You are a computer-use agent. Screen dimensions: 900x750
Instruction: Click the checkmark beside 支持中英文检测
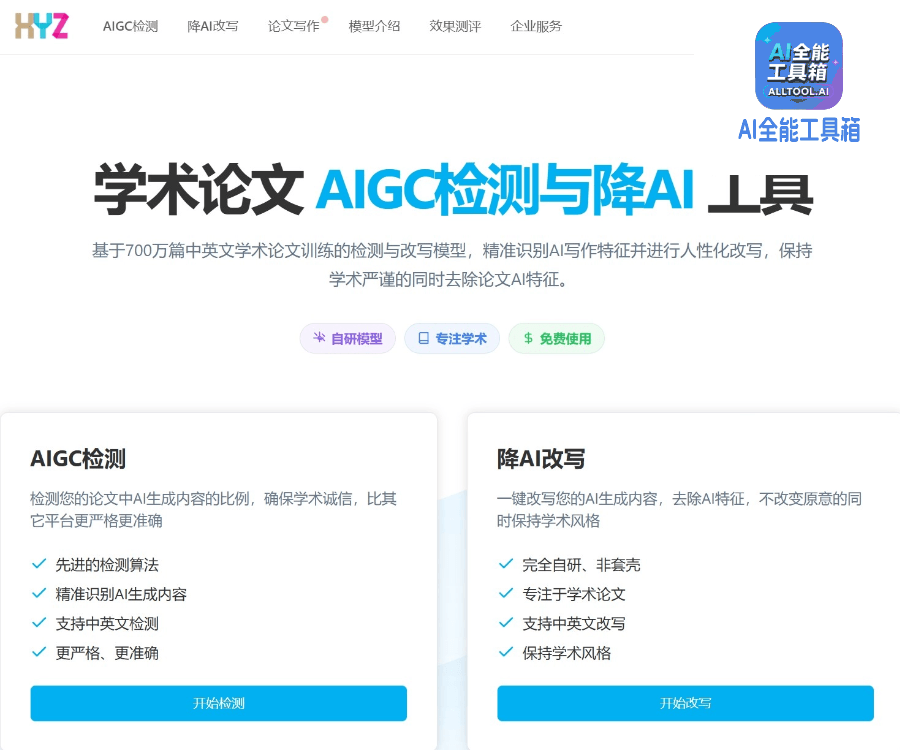click(39, 622)
